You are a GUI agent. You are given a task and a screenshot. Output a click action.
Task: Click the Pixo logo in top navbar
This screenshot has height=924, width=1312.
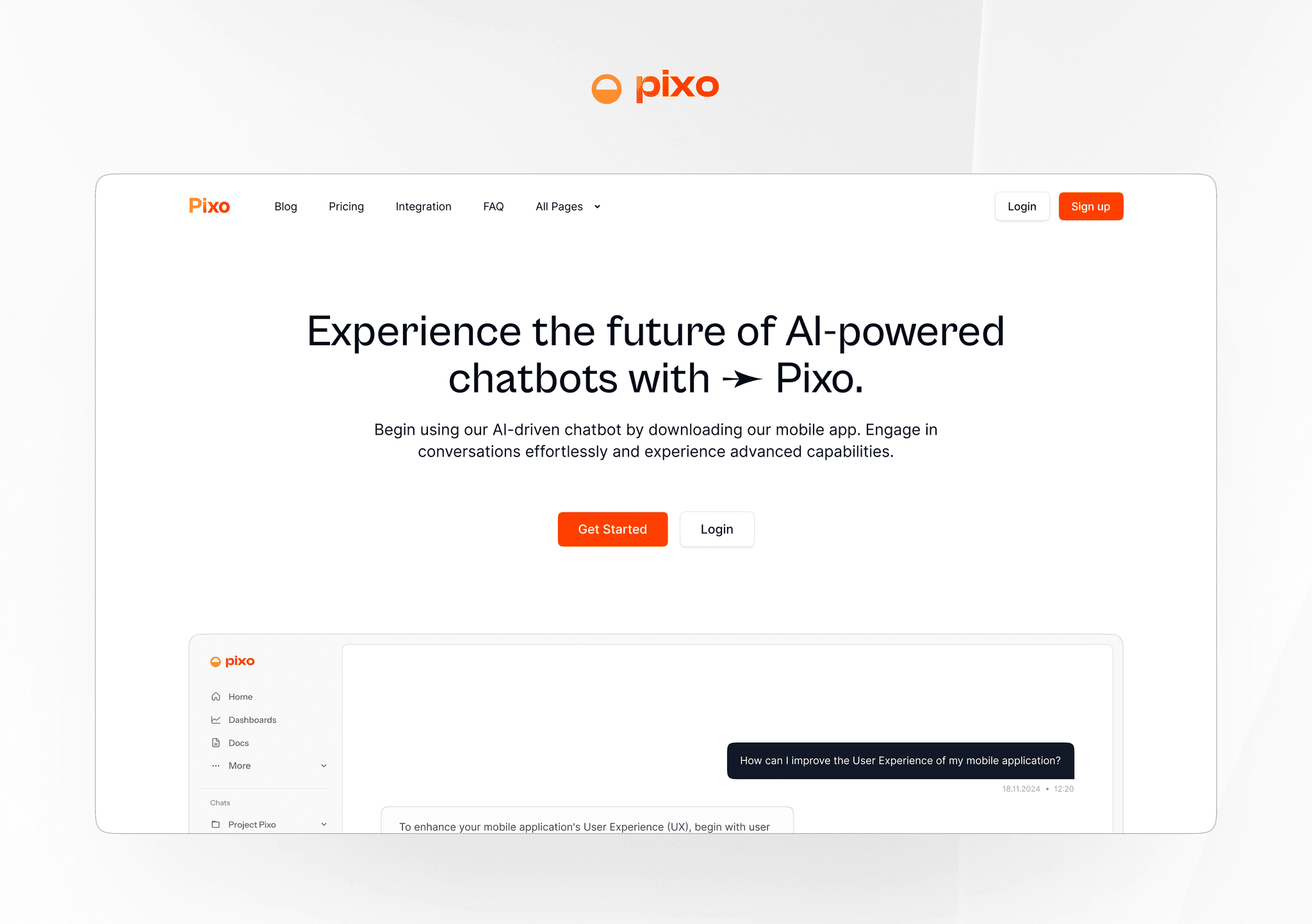tap(210, 206)
